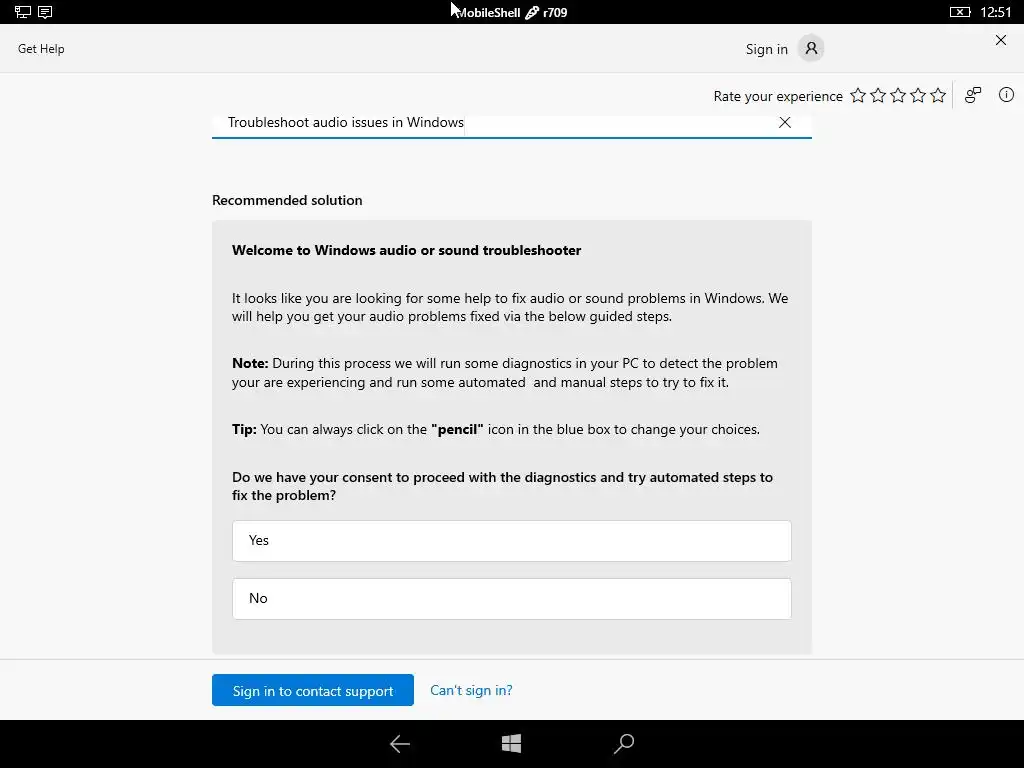Clear the search box with the X icon
This screenshot has width=1024, height=768.
785,122
